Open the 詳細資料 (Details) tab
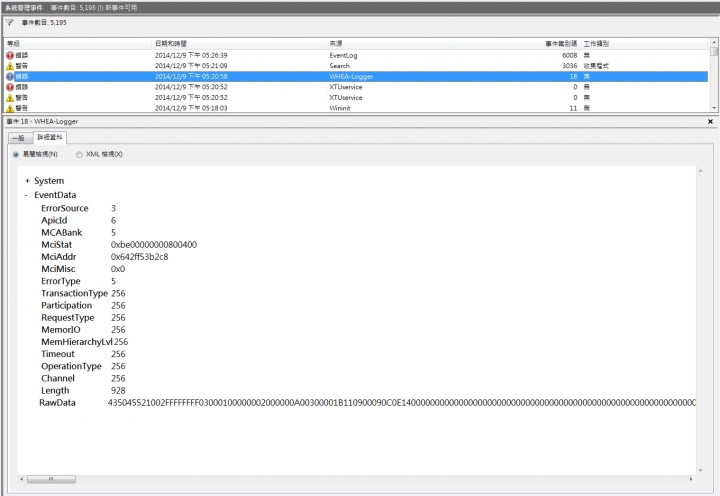The height and width of the screenshot is (496, 720). click(x=48, y=137)
